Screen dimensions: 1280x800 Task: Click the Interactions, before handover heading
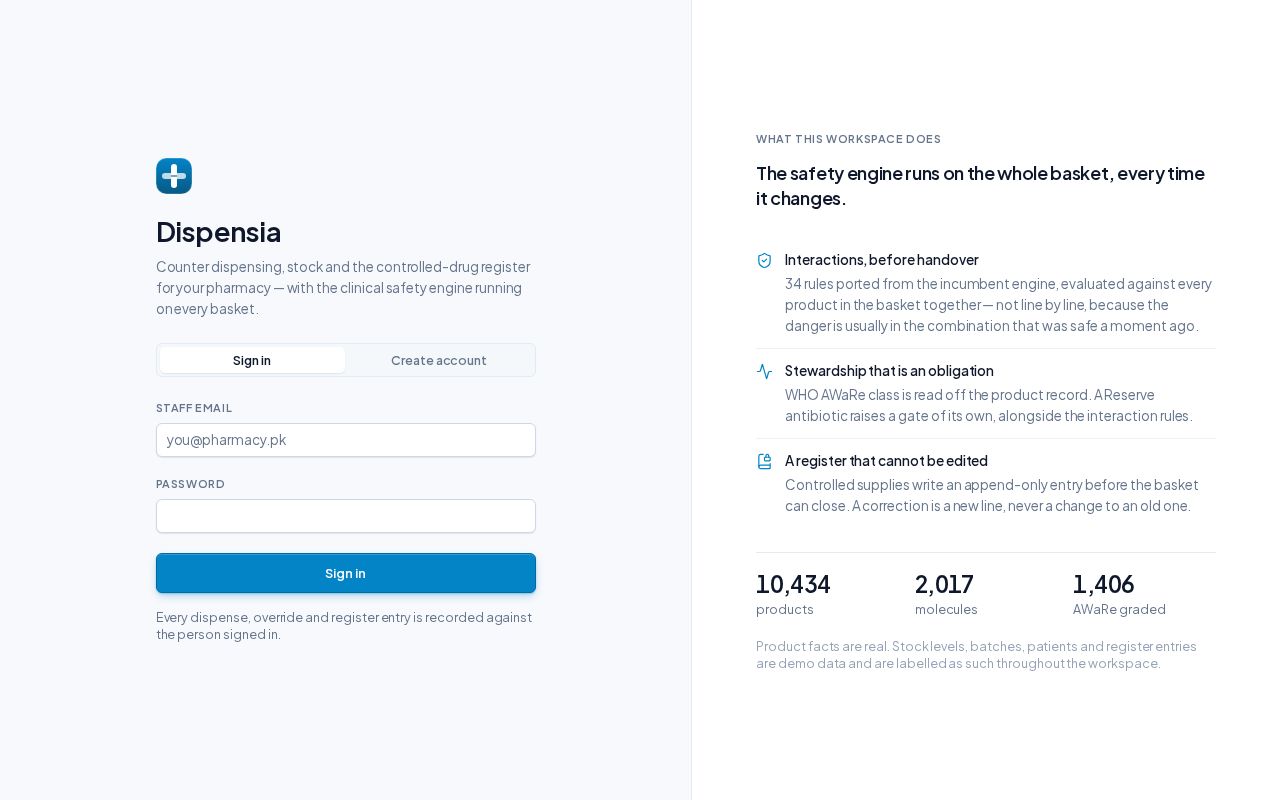click(882, 260)
